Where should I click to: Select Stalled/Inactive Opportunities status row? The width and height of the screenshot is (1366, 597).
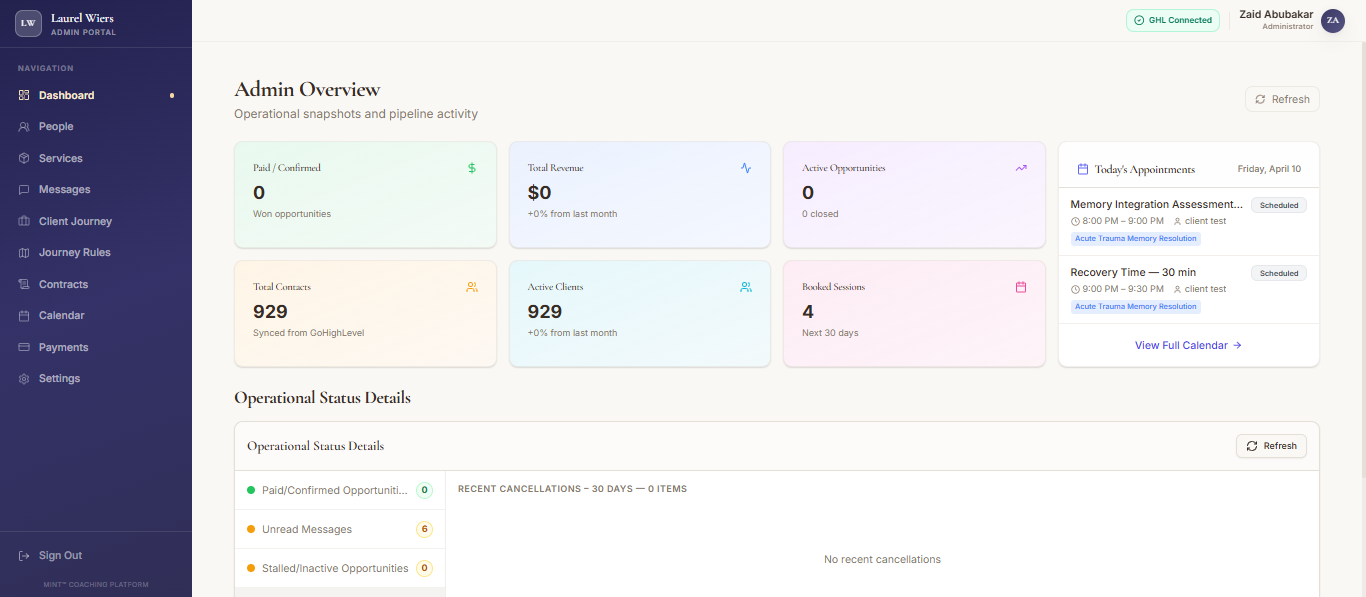click(x=335, y=568)
